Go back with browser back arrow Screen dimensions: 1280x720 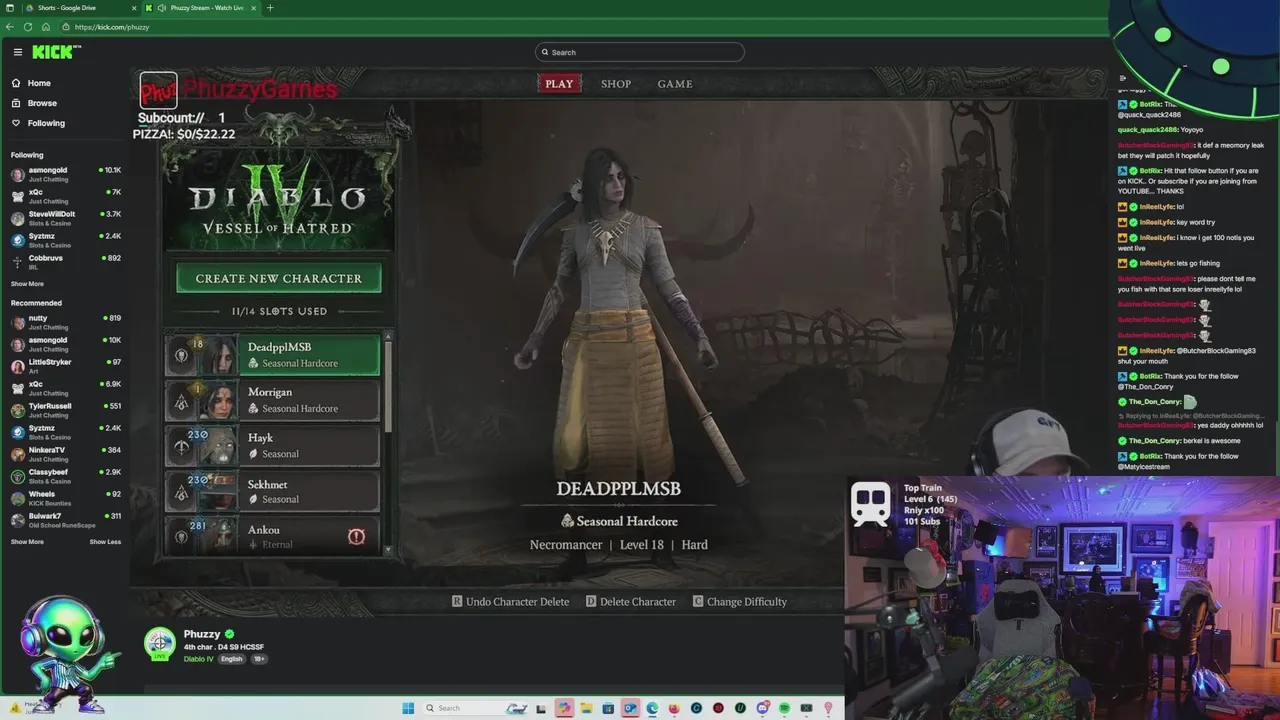coord(10,27)
